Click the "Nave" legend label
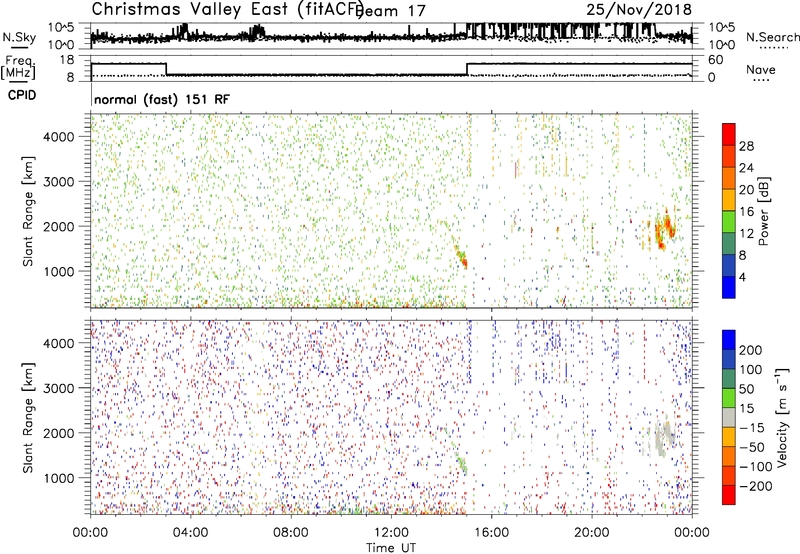Image resolution: width=800 pixels, height=554 pixels. 761,70
